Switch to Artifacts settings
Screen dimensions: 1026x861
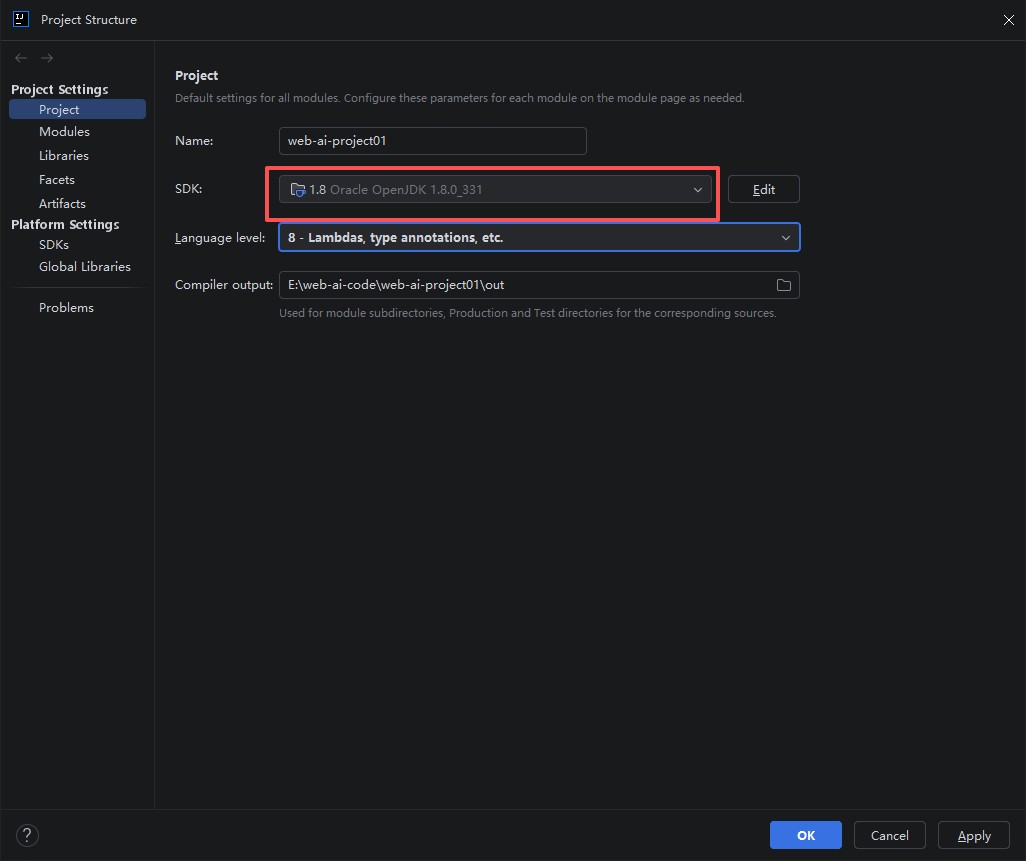click(62, 203)
